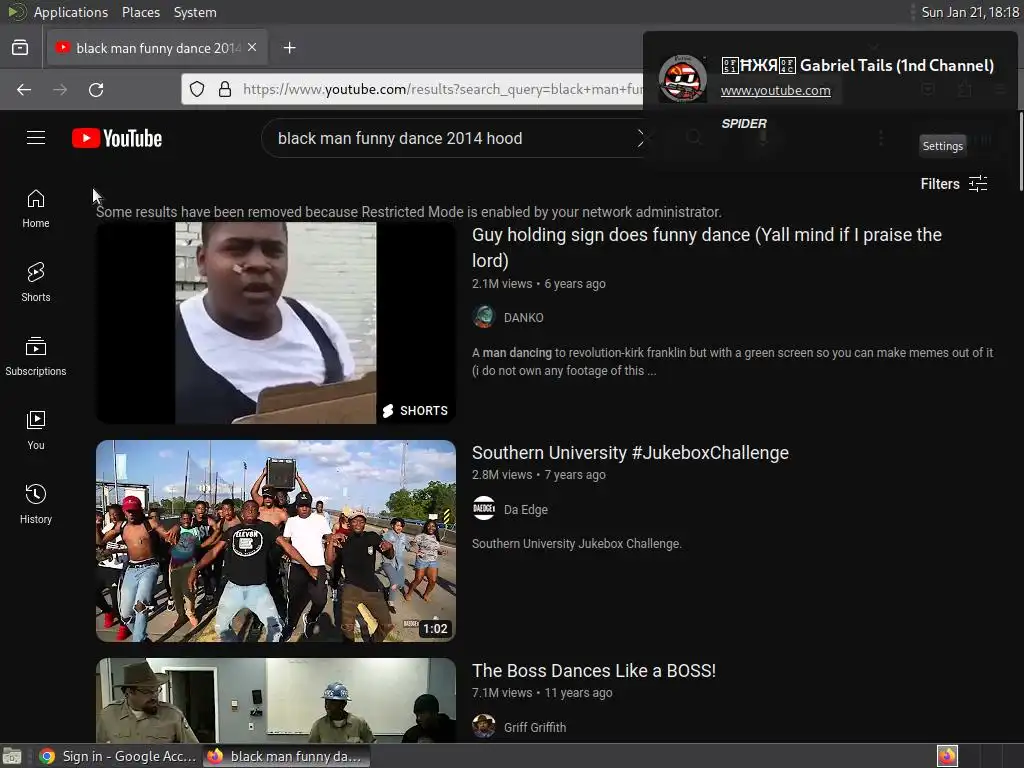
Task: Open Guy holding sign funny dance thumbnail
Action: click(x=276, y=323)
